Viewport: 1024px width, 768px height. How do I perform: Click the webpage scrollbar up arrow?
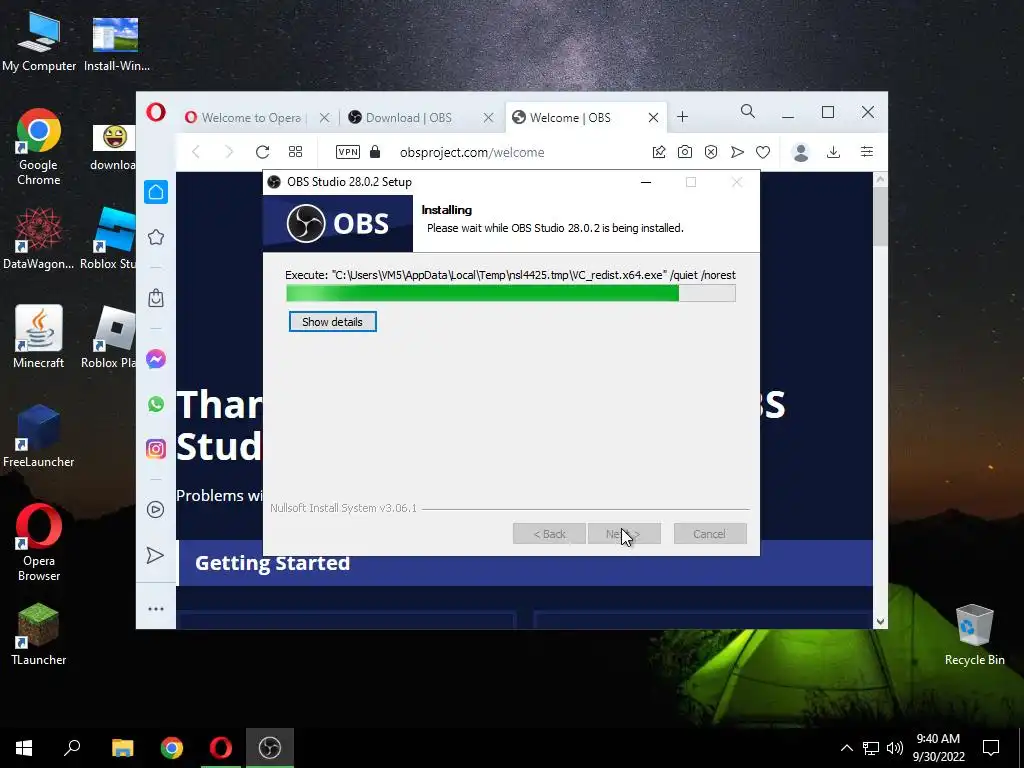(880, 179)
